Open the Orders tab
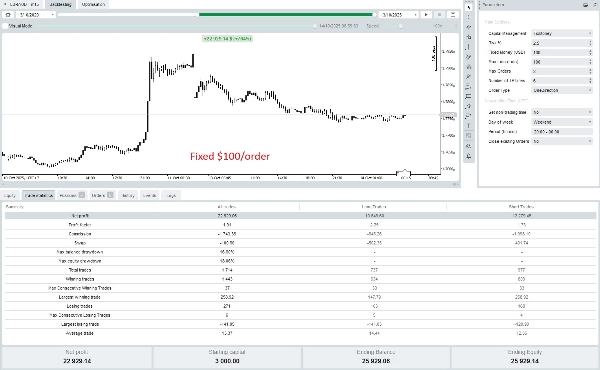This screenshot has width=600, height=370. tap(102, 196)
